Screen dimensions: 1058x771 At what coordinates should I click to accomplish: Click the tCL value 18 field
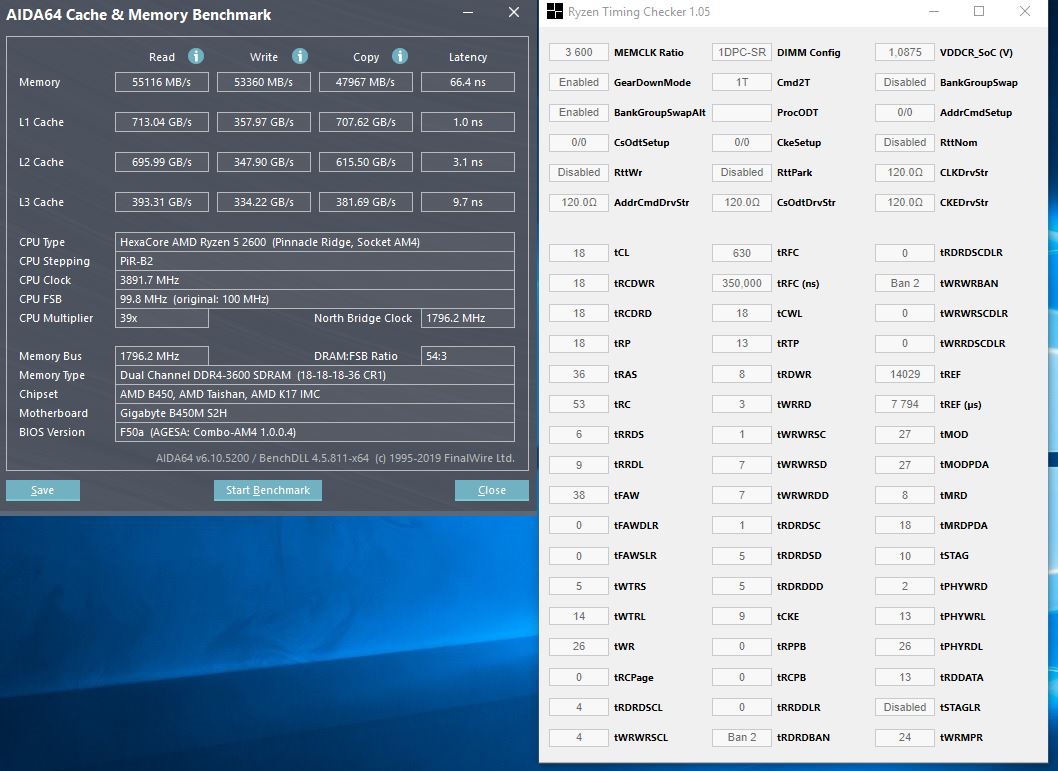point(579,253)
